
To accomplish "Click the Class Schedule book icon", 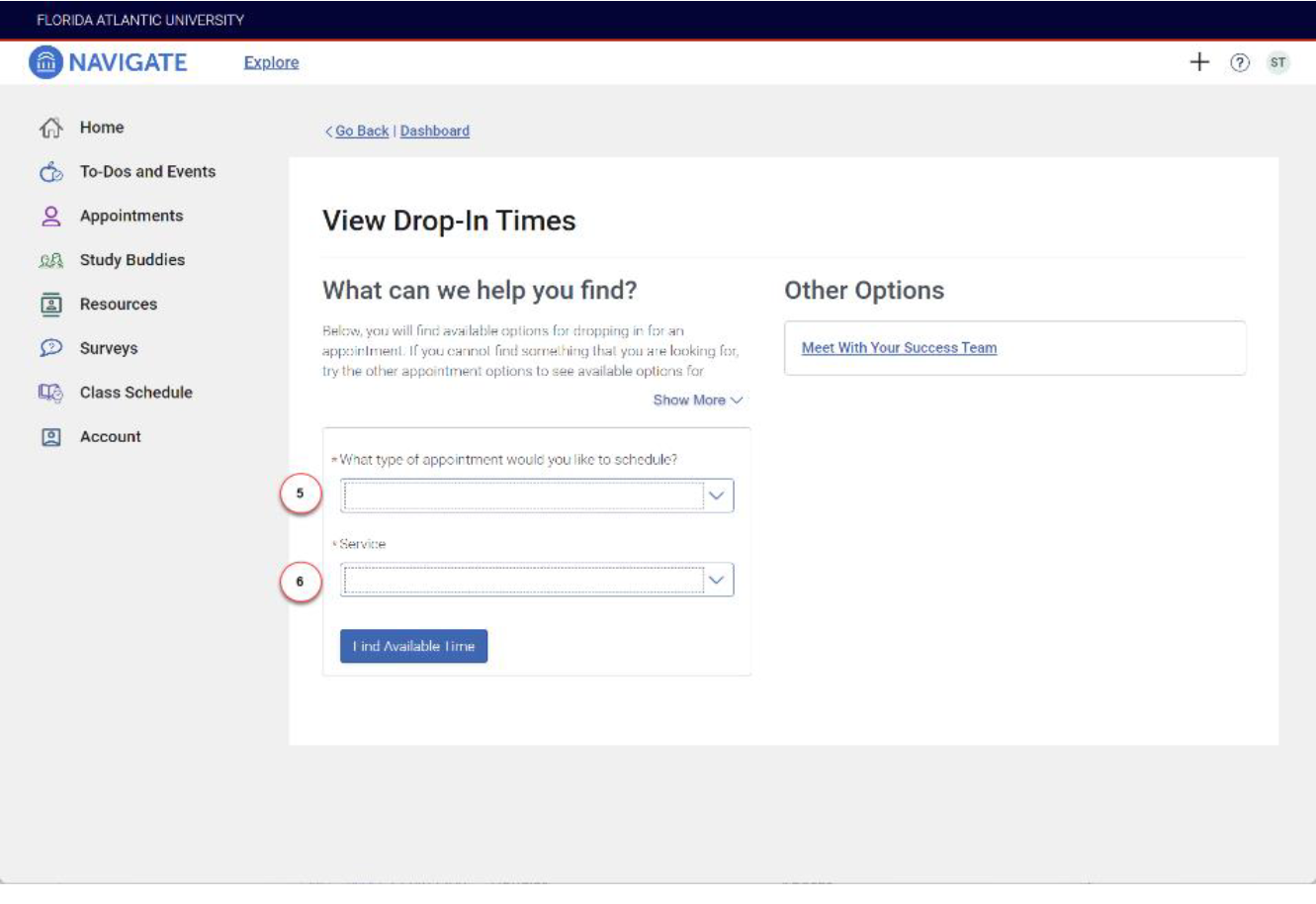I will point(50,393).
